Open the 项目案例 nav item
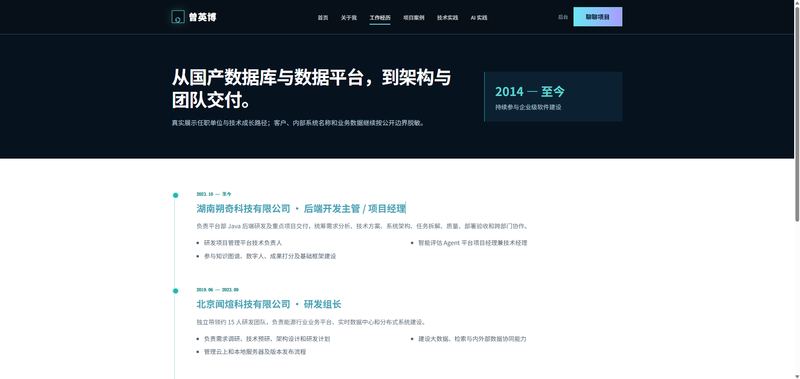Image resolution: width=800 pixels, height=379 pixels. pyautogui.click(x=414, y=17)
